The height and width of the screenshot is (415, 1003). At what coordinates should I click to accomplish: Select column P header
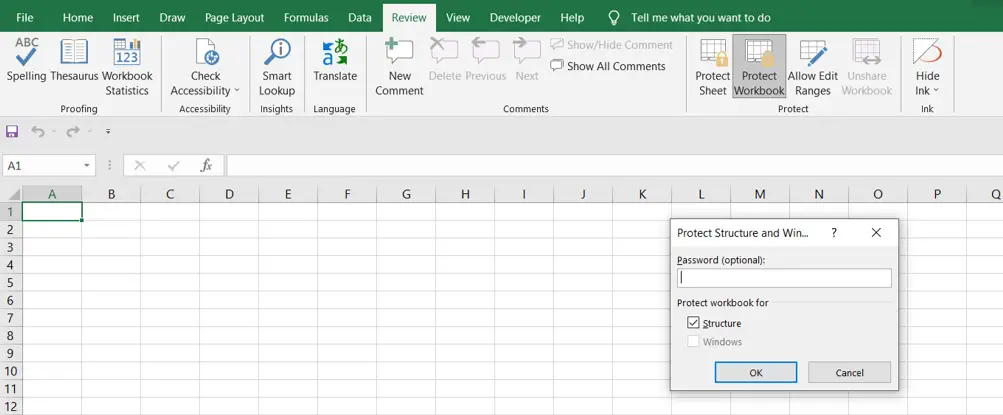click(x=937, y=194)
